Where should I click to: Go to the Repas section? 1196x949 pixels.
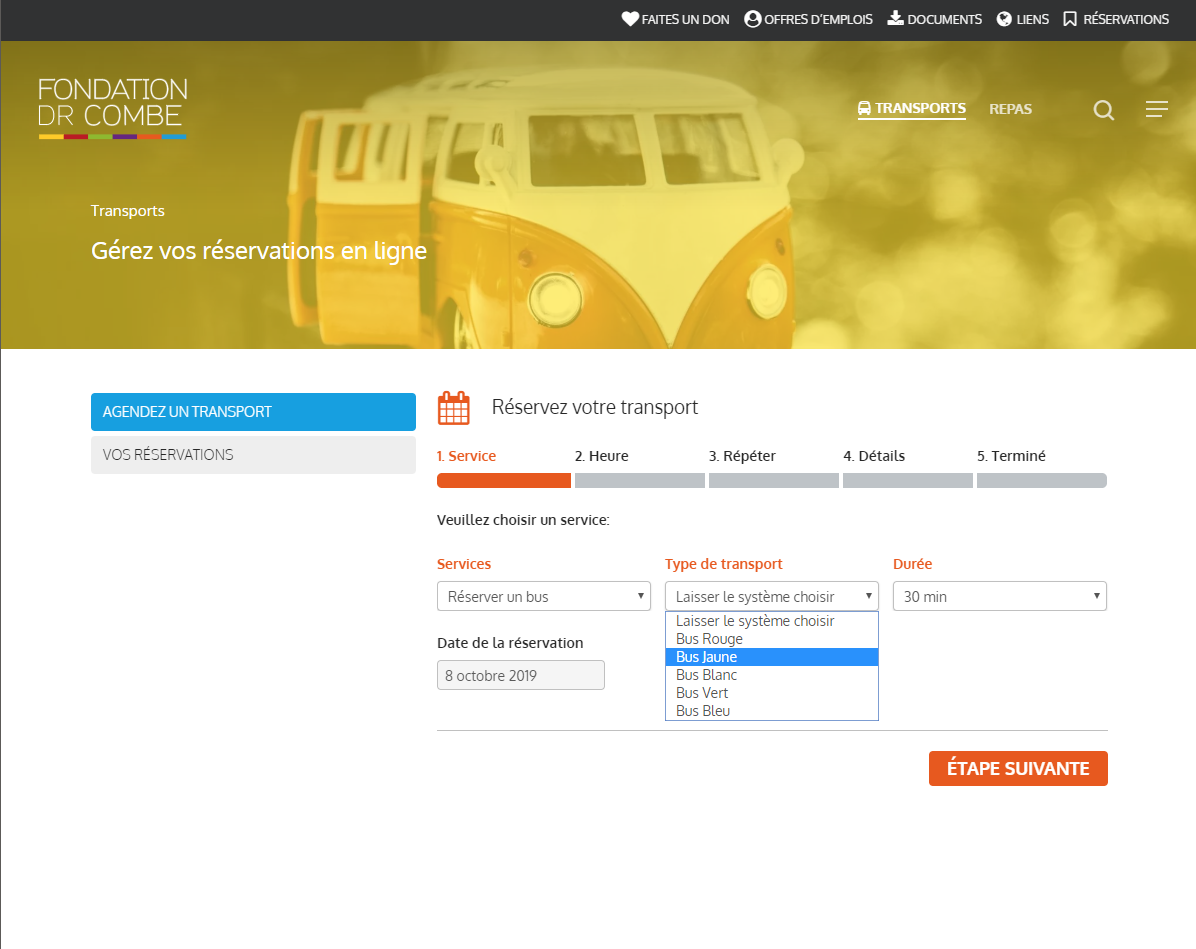(x=1011, y=109)
